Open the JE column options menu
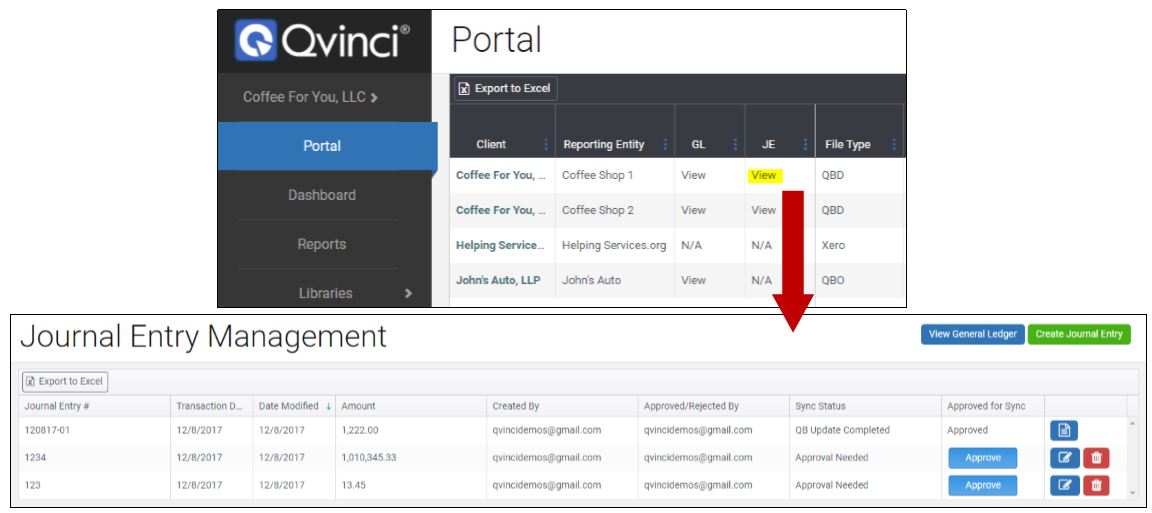 pos(805,145)
